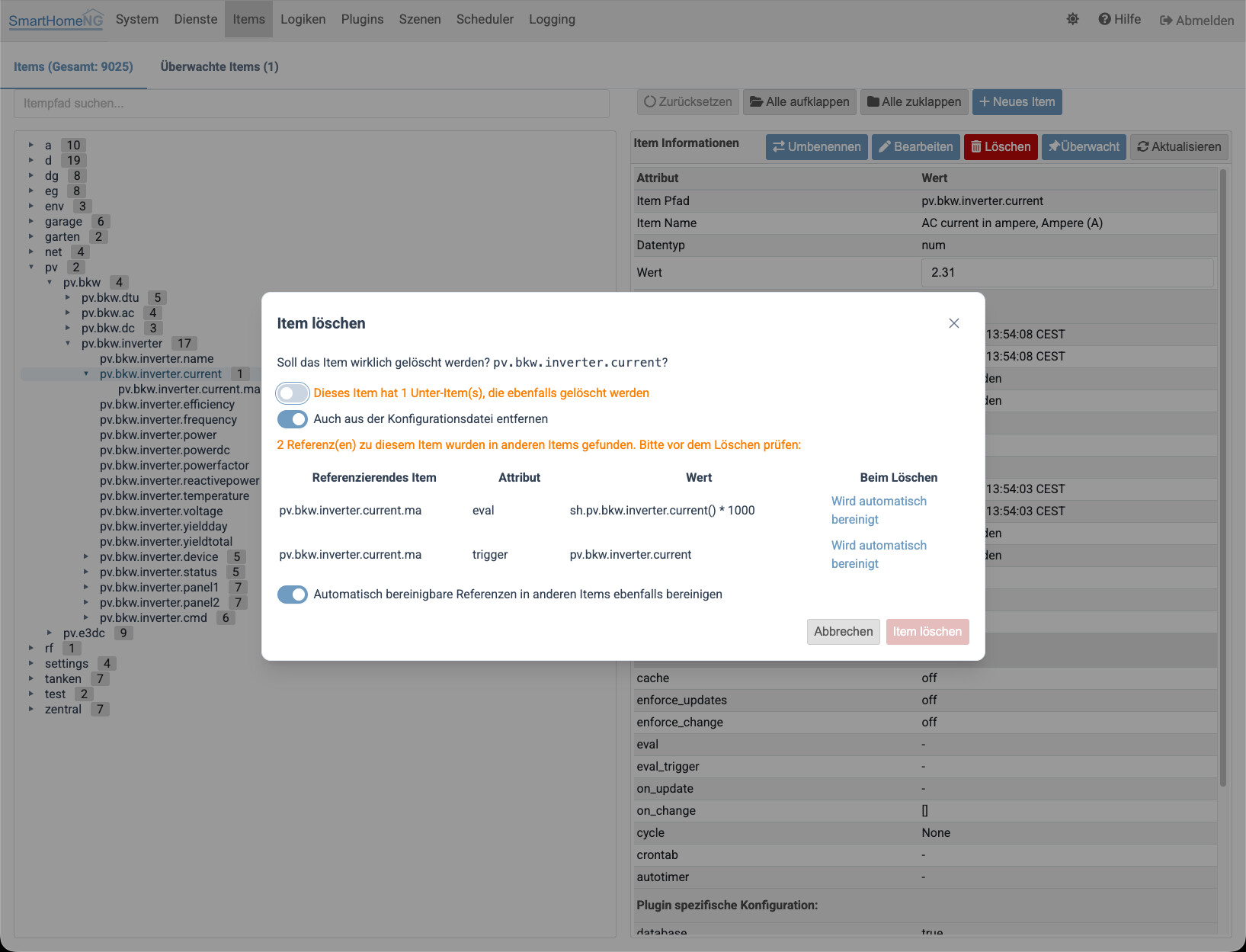This screenshot has height=952, width=1246.
Task: Click Löschen trash button
Action: click(1001, 146)
